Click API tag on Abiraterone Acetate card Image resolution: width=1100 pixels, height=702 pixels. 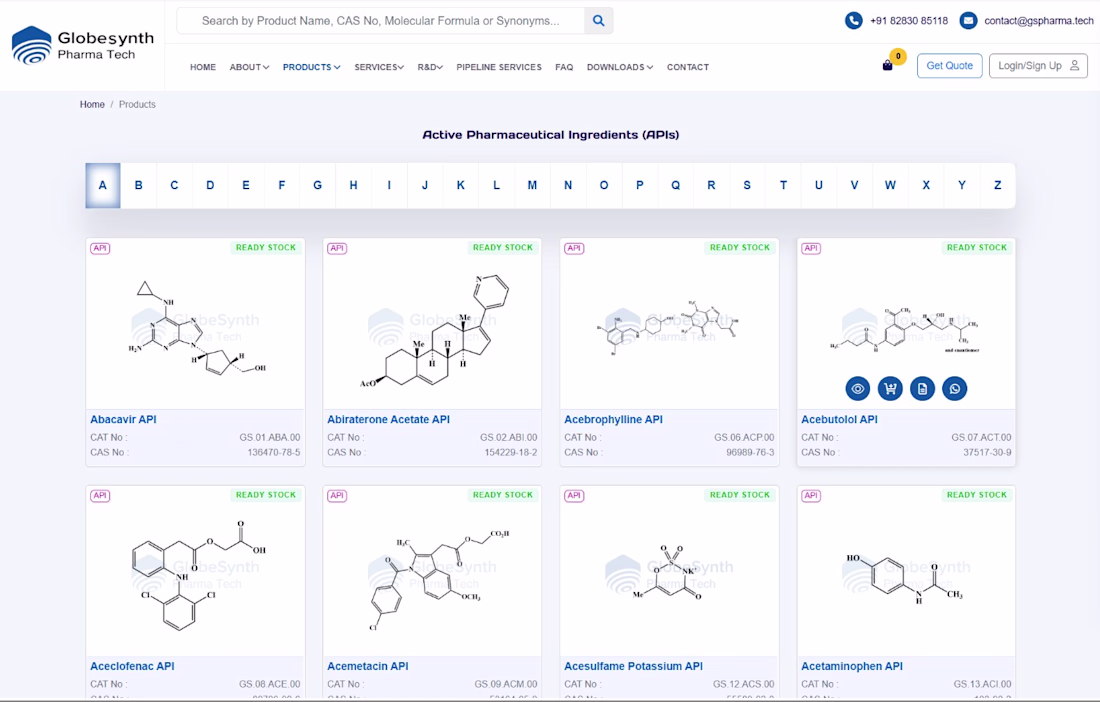[x=337, y=248]
